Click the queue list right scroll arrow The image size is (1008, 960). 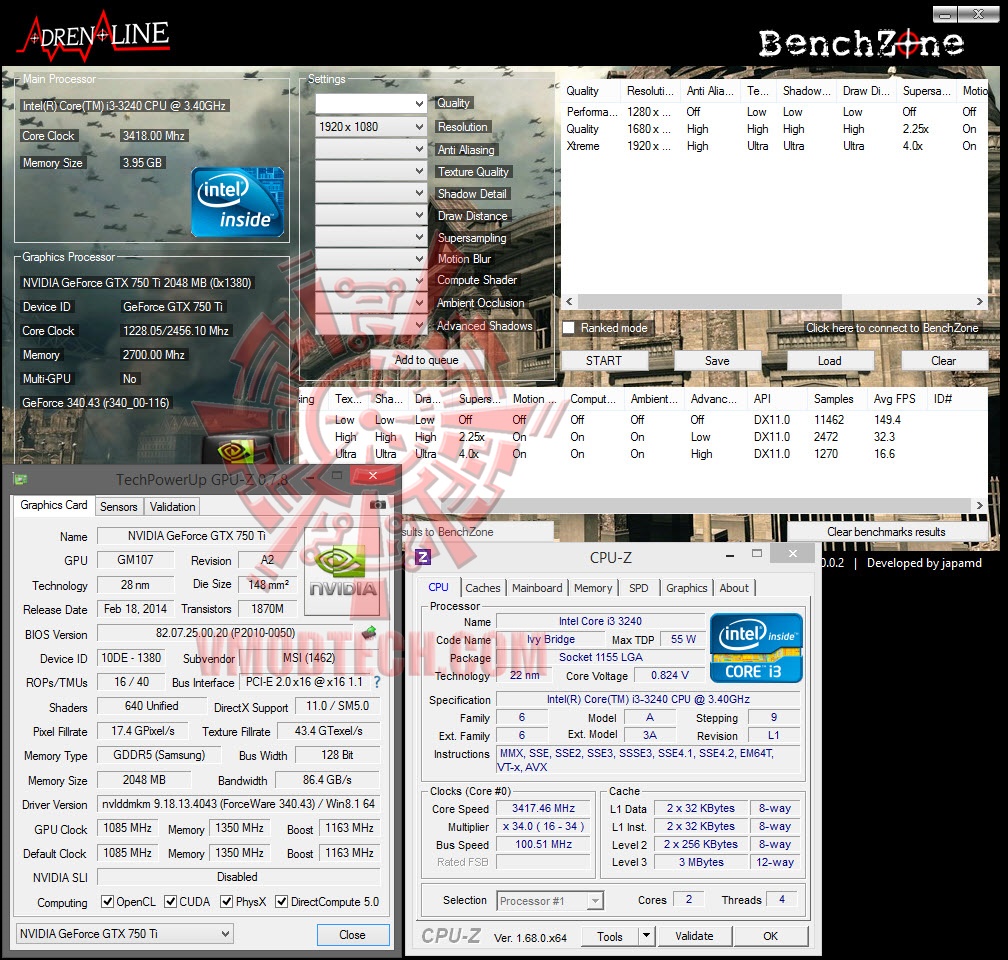[979, 301]
